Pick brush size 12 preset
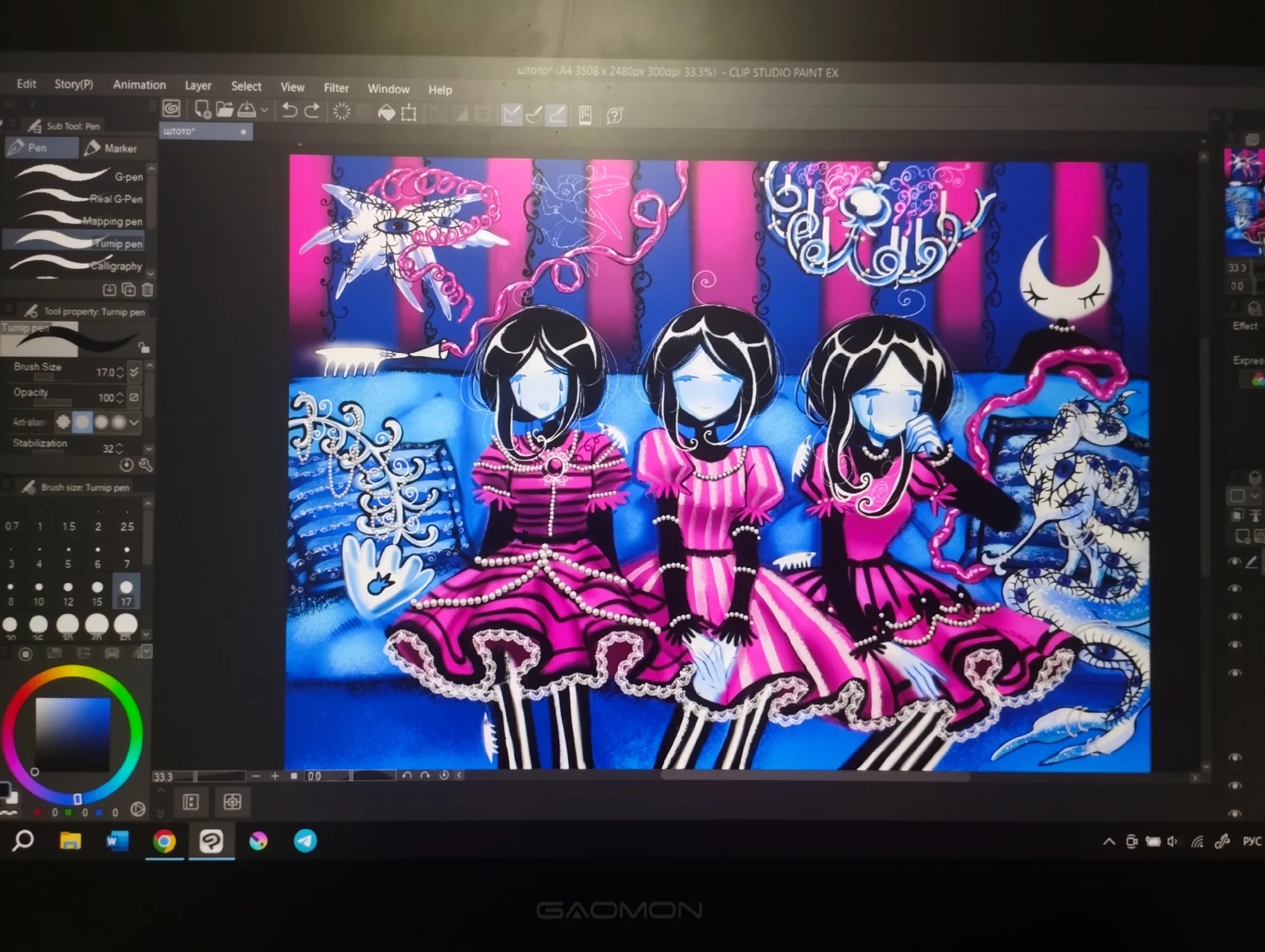 pyautogui.click(x=68, y=592)
